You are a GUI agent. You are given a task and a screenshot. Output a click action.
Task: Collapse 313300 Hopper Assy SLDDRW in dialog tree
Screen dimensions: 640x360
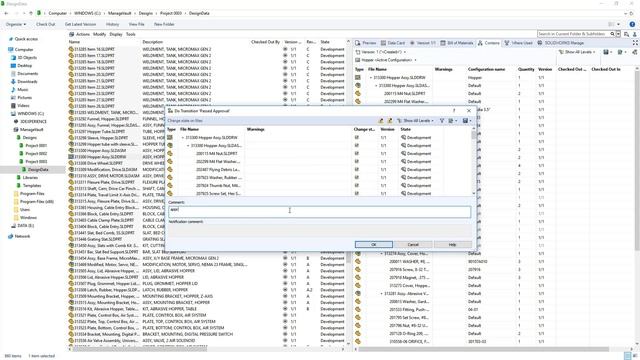183,138
